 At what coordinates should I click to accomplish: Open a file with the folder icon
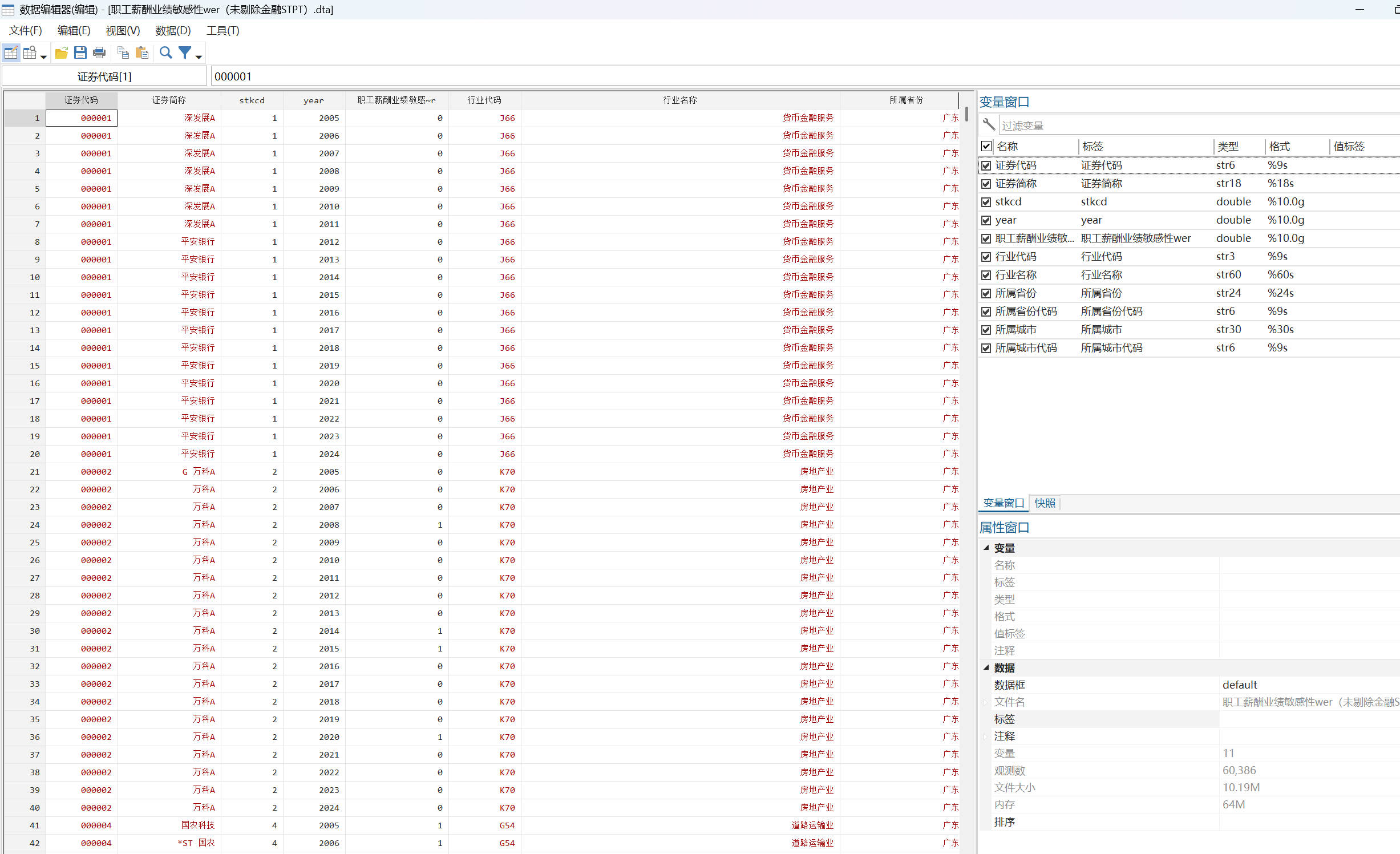point(61,53)
